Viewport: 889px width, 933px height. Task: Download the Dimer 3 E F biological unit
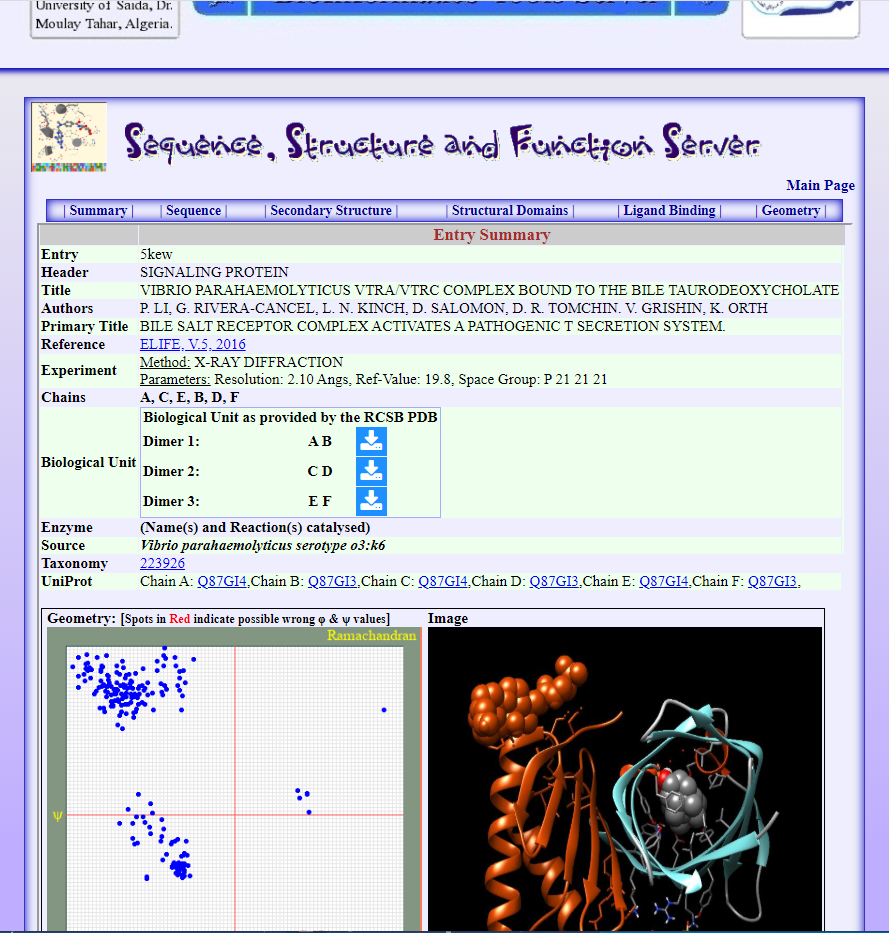[371, 501]
